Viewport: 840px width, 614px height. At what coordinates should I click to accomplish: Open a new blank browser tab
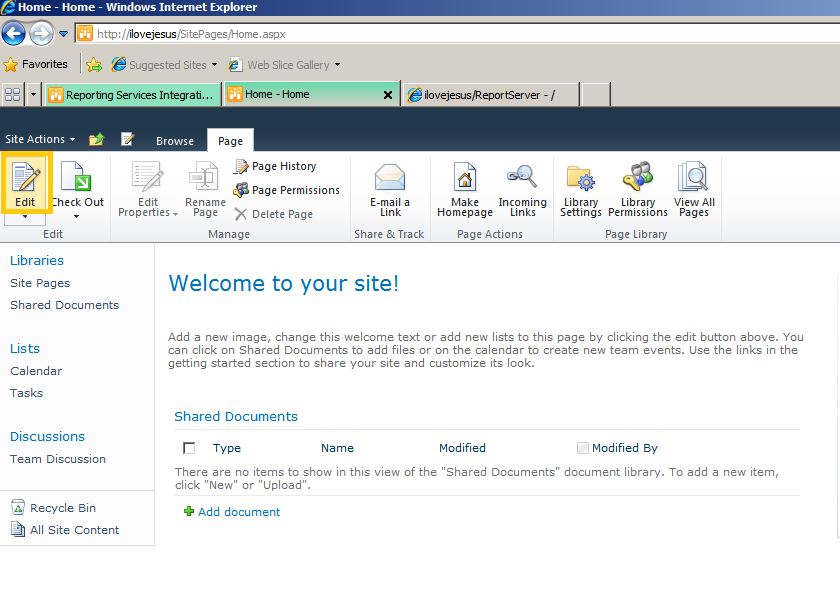point(596,95)
